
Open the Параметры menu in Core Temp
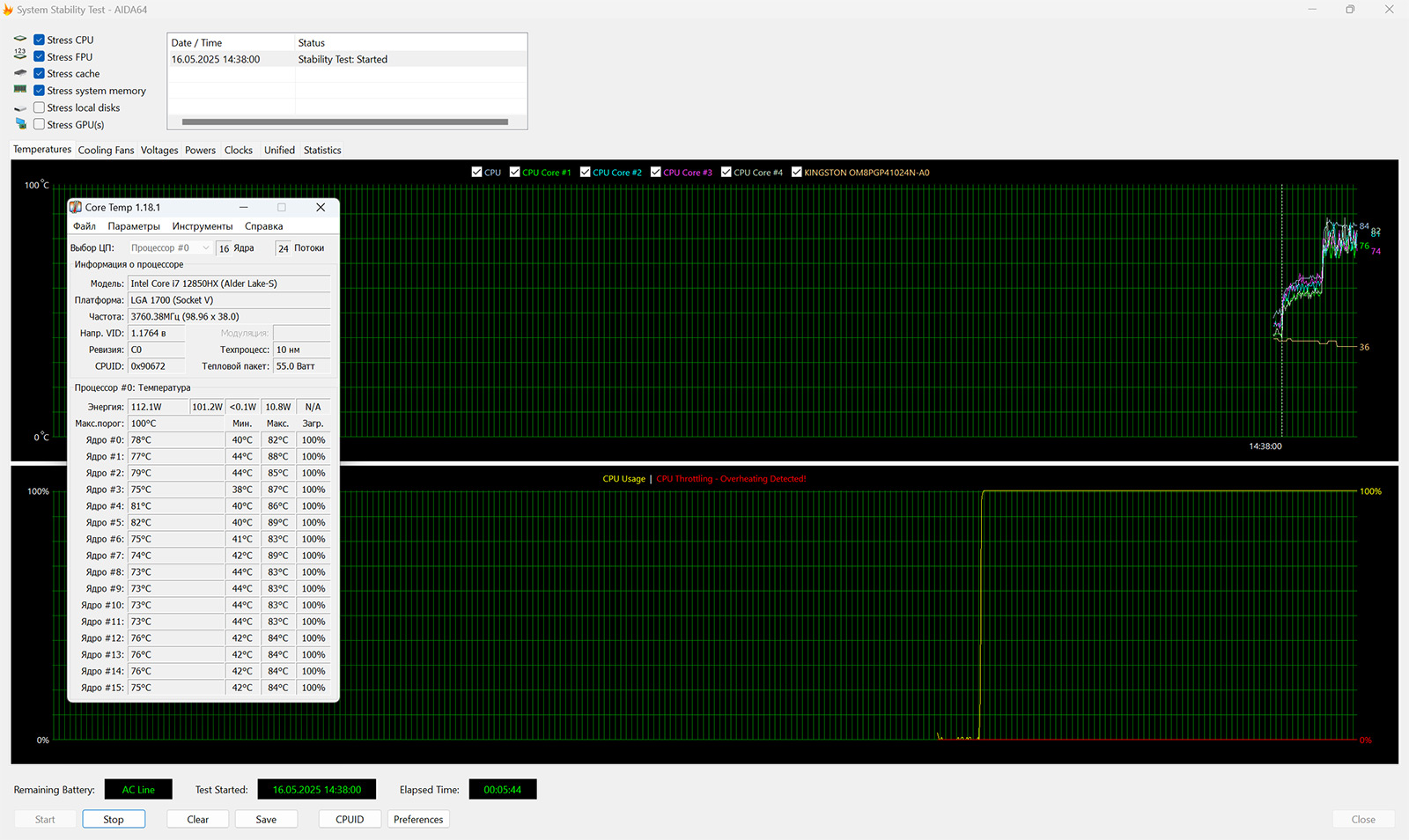point(134,226)
